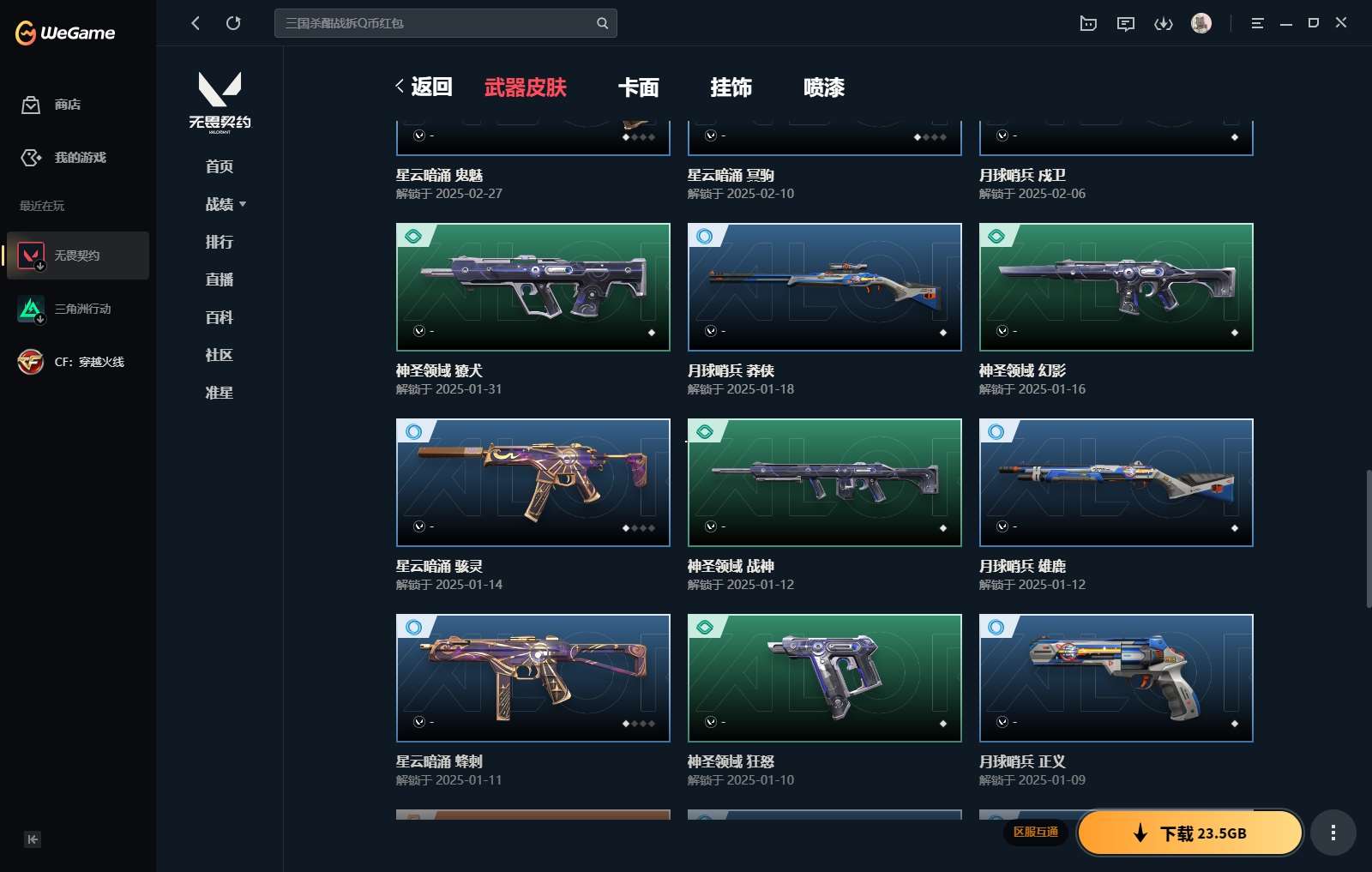The width and height of the screenshot is (1372, 872).
Task: Click the user avatar icon
Action: [1201, 23]
